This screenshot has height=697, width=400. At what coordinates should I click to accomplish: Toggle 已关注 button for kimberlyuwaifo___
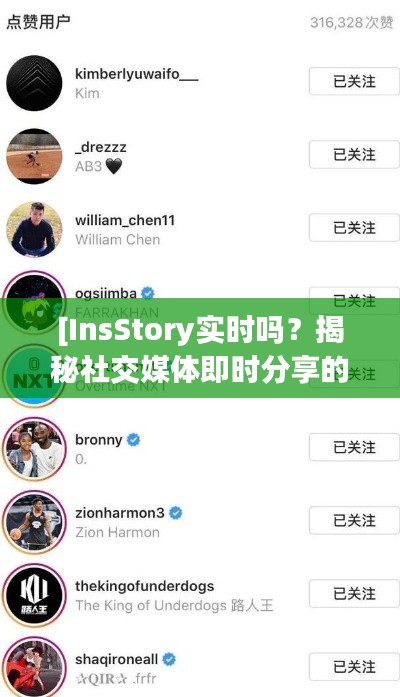click(x=354, y=81)
